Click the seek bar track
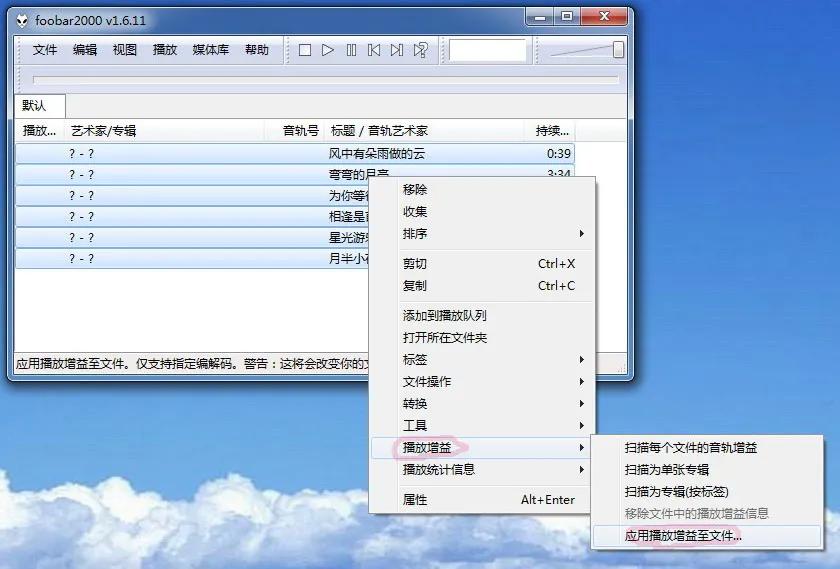 coord(326,80)
